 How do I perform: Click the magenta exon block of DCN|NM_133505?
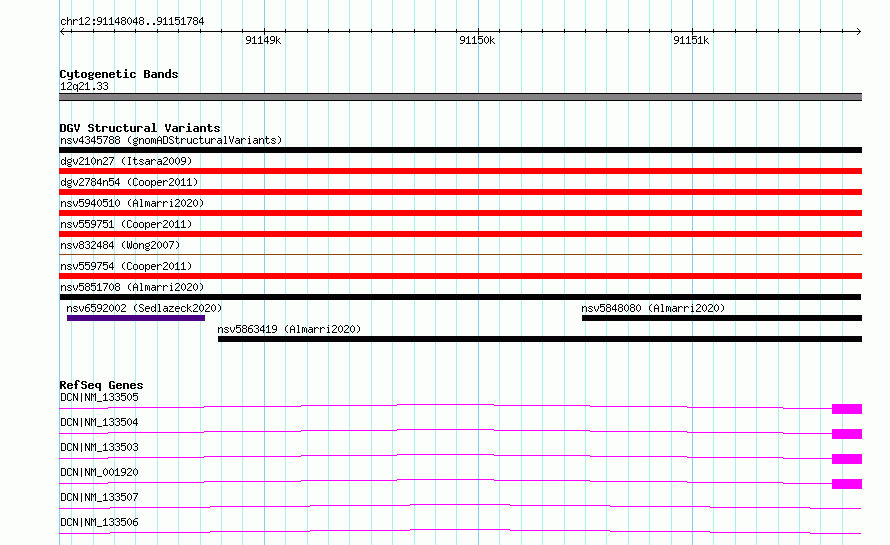click(x=847, y=409)
